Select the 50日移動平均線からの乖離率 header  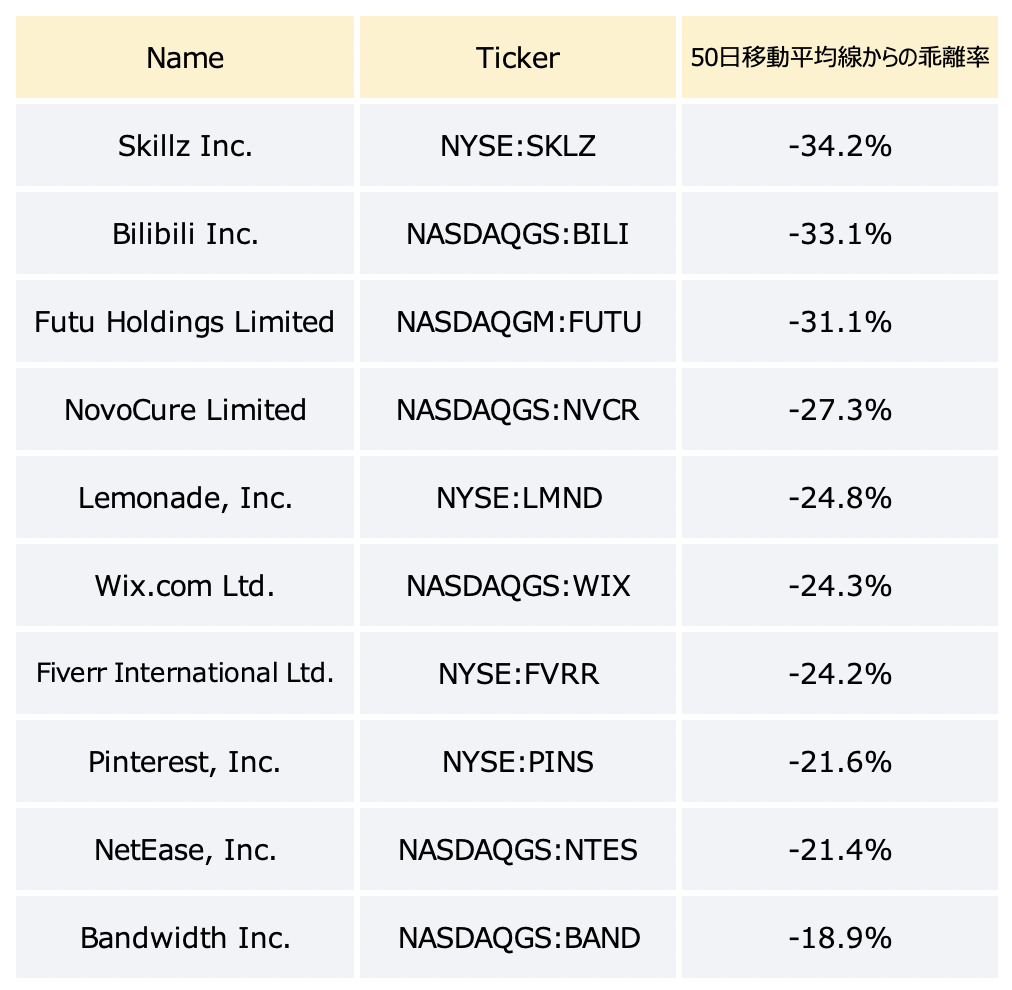(x=840, y=57)
